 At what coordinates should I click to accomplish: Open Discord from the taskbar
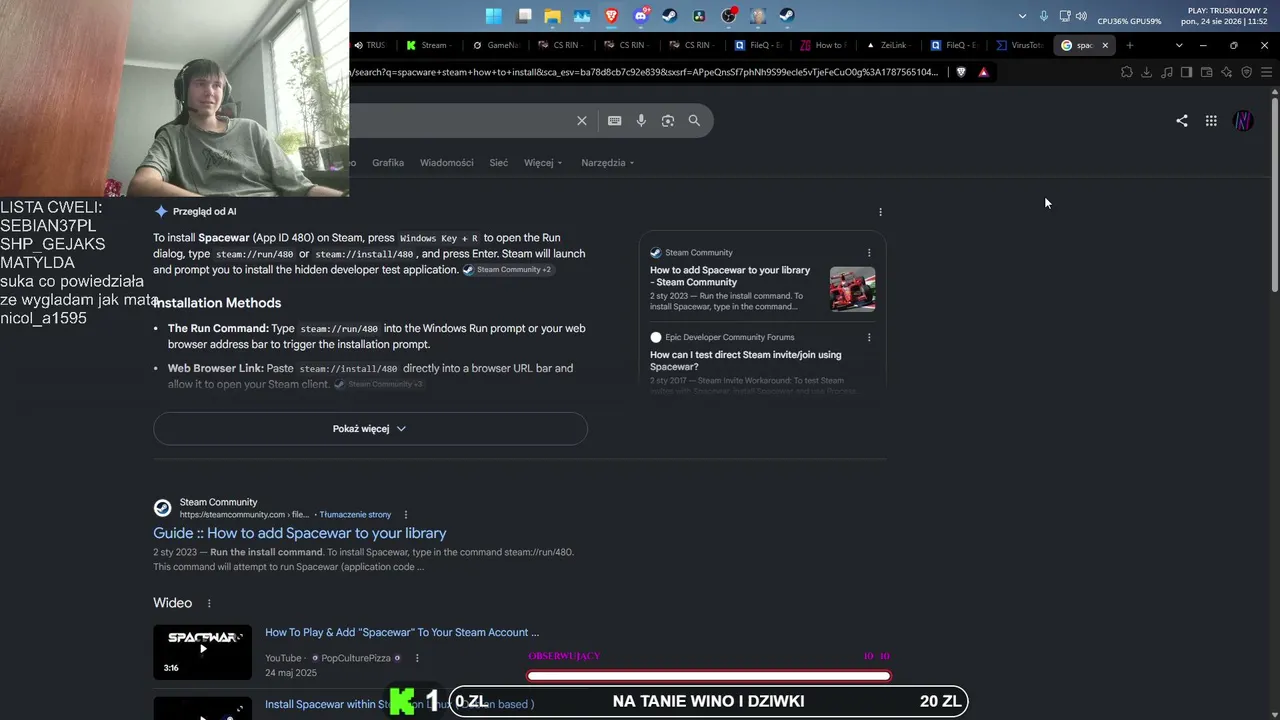641,15
